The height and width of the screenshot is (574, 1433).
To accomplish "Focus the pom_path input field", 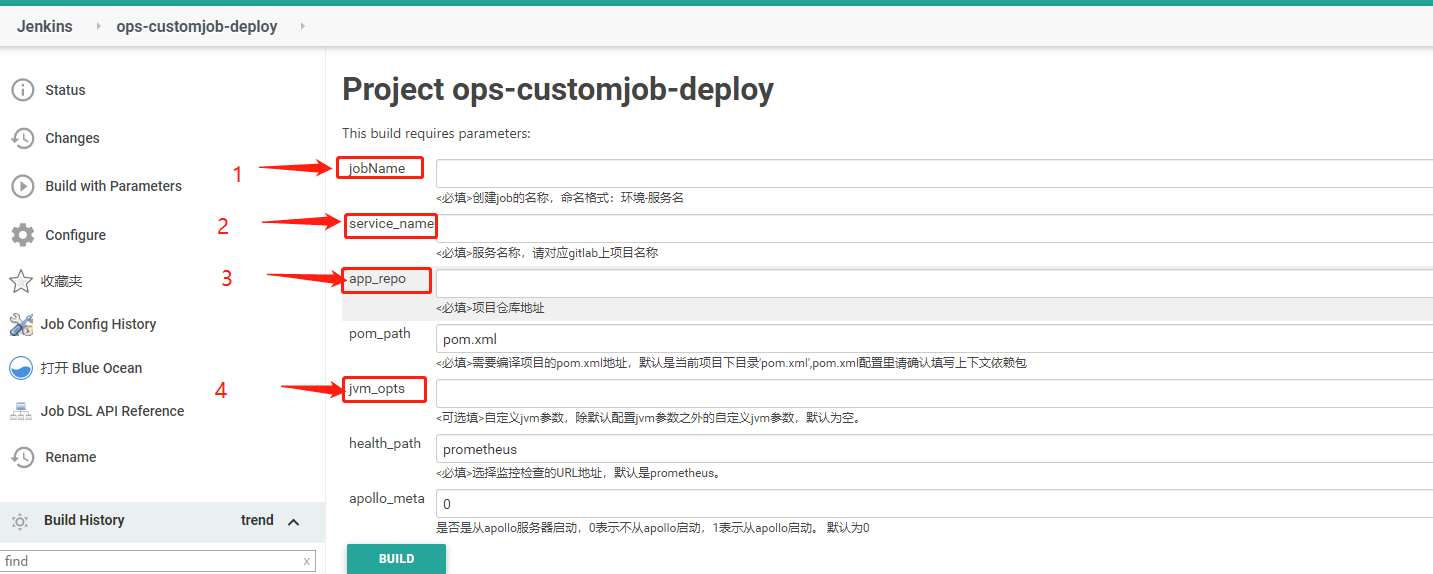I will (x=934, y=338).
